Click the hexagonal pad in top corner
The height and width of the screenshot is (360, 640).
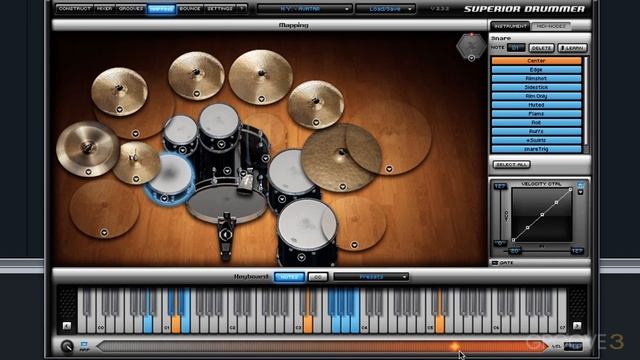471,46
